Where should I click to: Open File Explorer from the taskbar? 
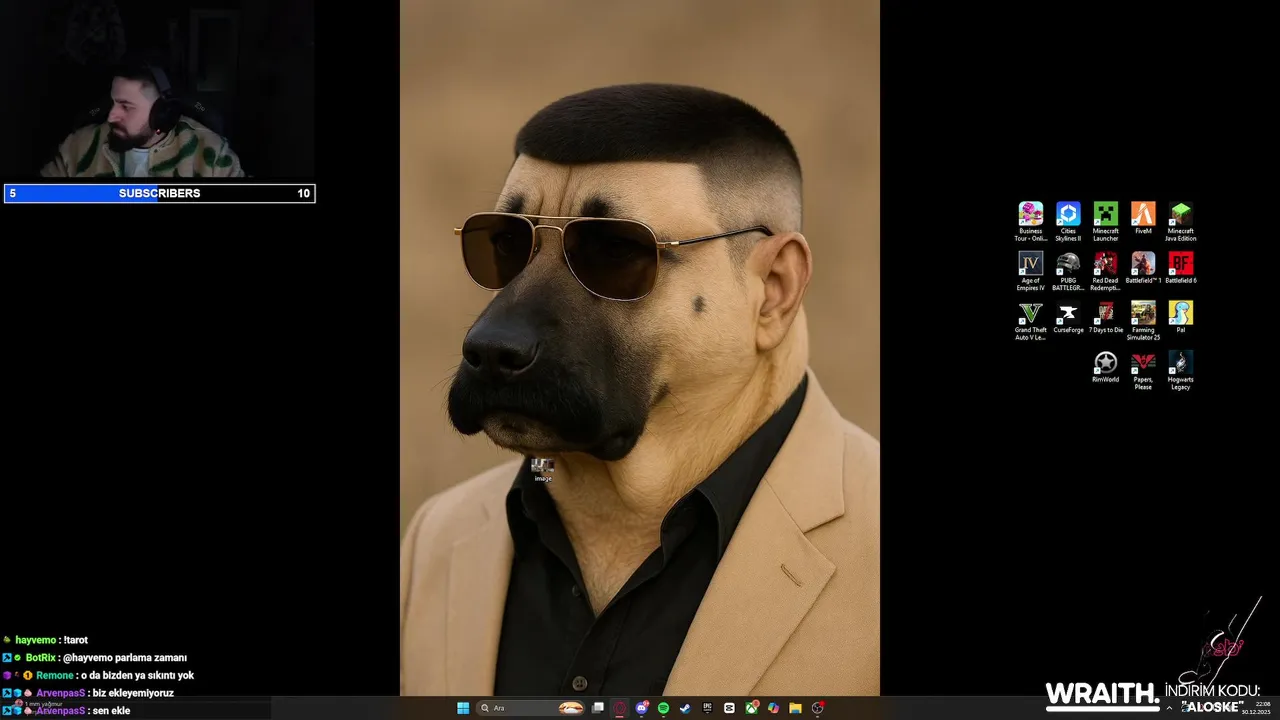[x=795, y=708]
